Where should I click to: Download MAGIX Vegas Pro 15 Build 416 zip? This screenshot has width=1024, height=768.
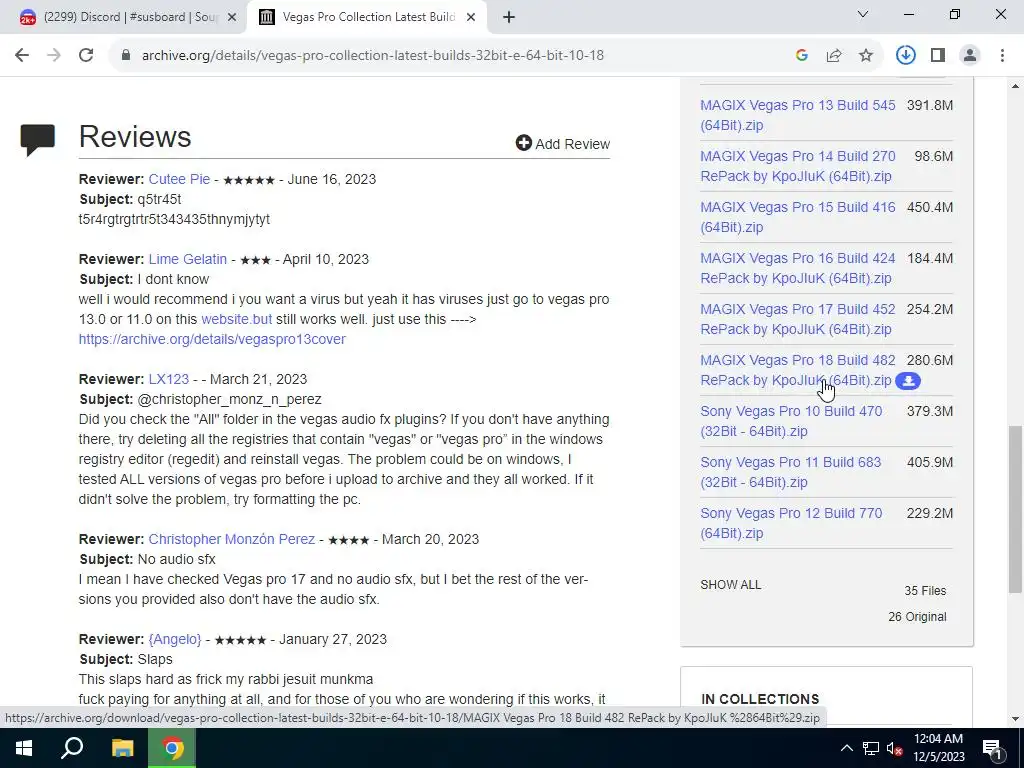(x=797, y=217)
